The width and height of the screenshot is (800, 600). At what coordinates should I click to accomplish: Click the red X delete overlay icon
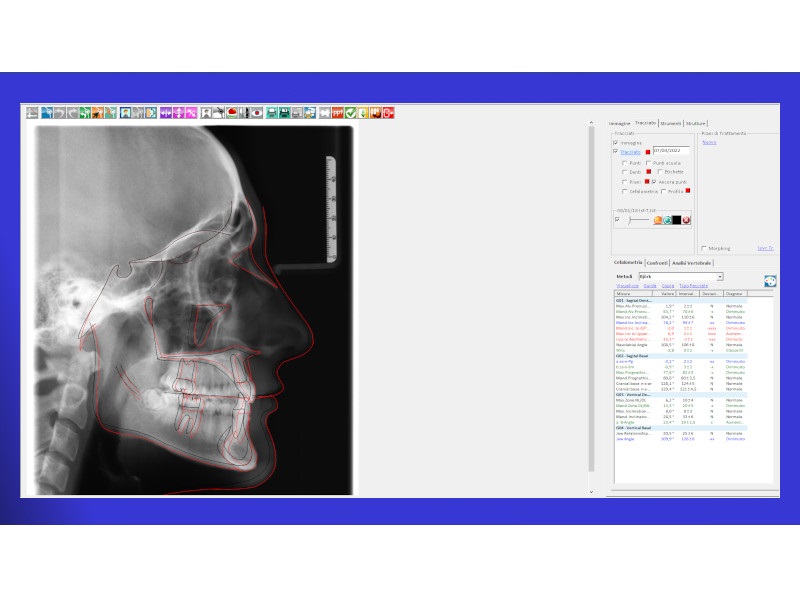coord(686,220)
